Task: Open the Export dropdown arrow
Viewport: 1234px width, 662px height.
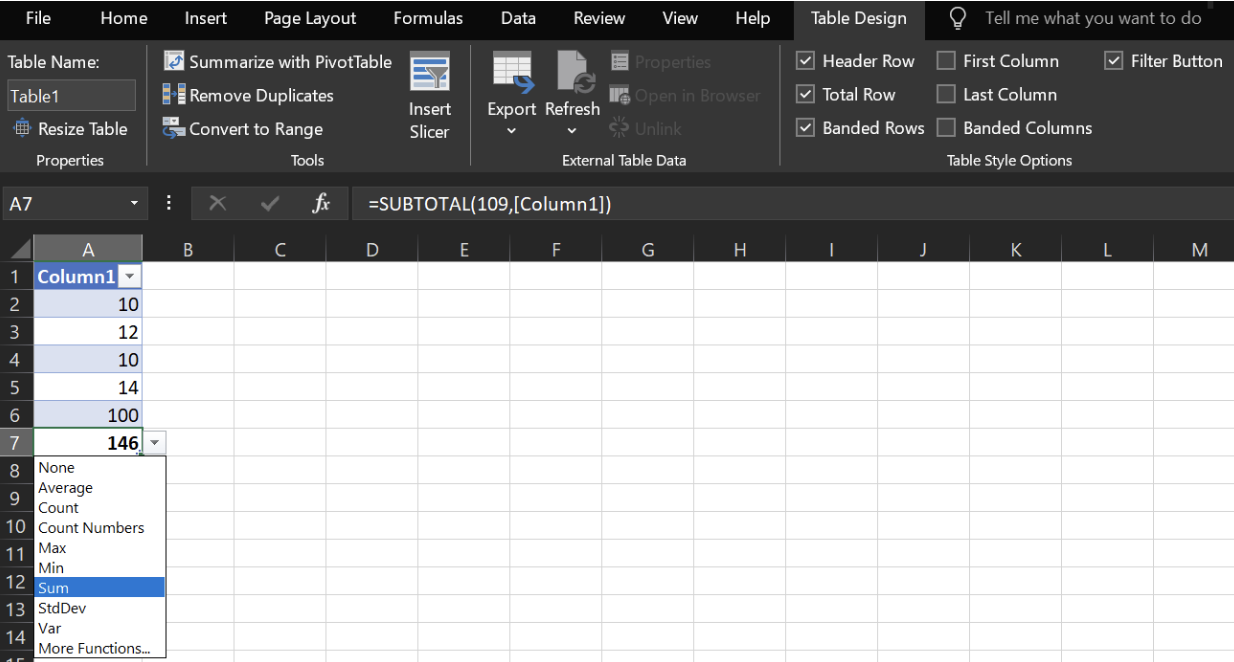Action: (512, 131)
